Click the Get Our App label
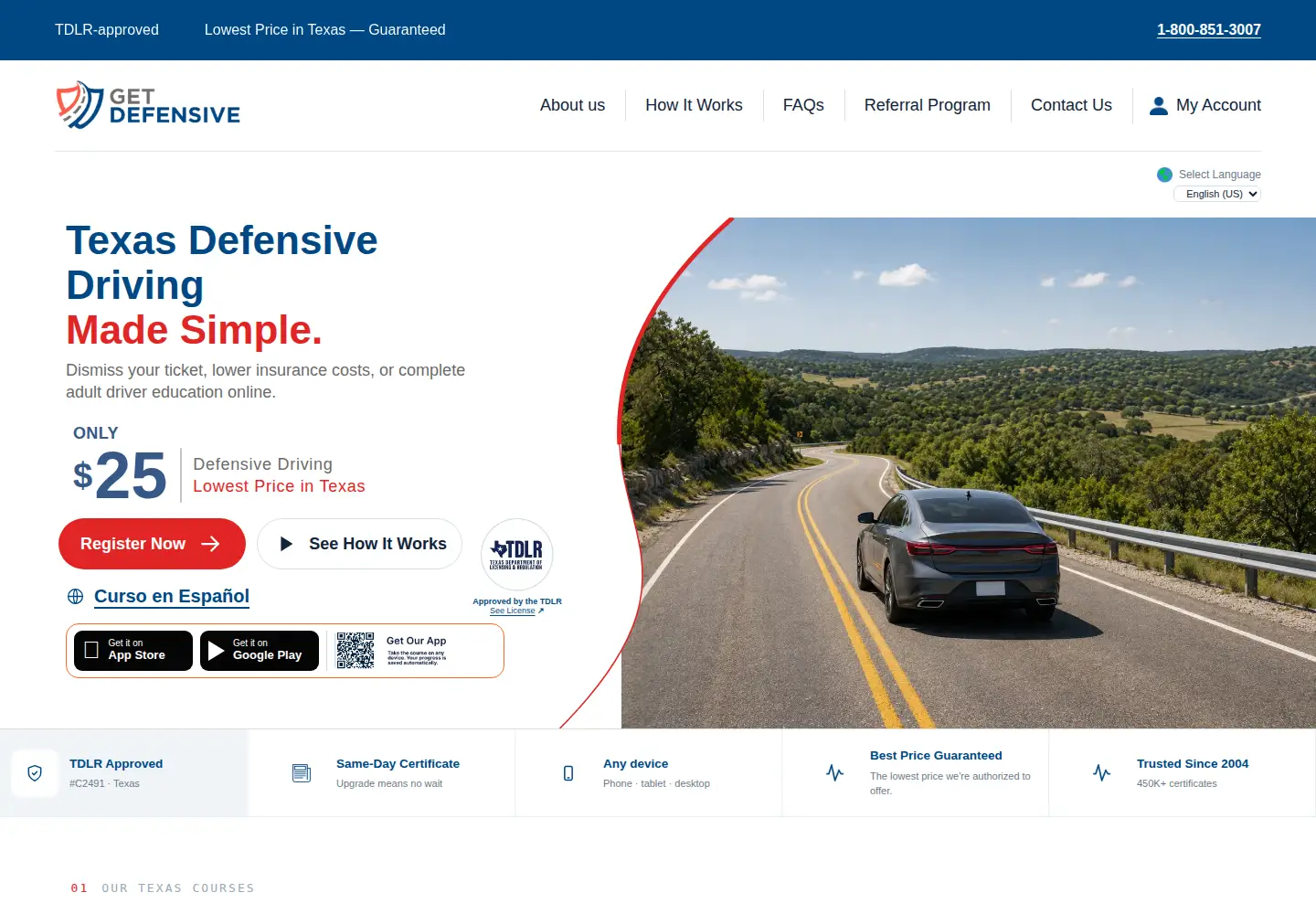The width and height of the screenshot is (1316, 914). coord(416,641)
